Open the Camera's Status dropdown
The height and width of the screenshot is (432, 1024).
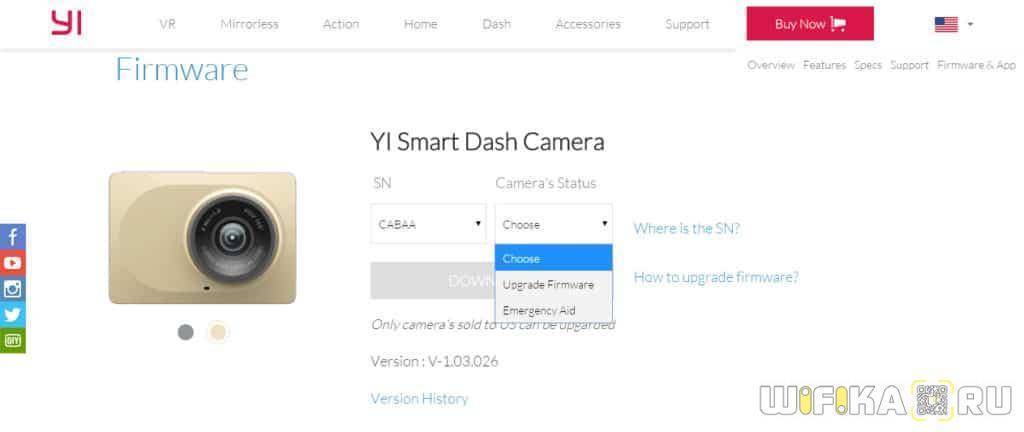pyautogui.click(x=554, y=224)
